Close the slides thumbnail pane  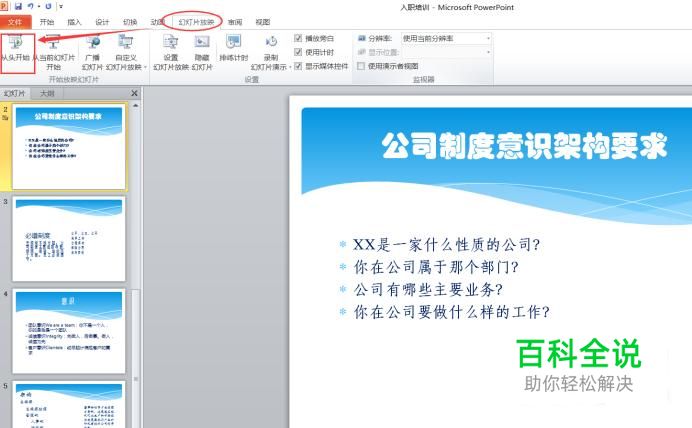pos(135,93)
